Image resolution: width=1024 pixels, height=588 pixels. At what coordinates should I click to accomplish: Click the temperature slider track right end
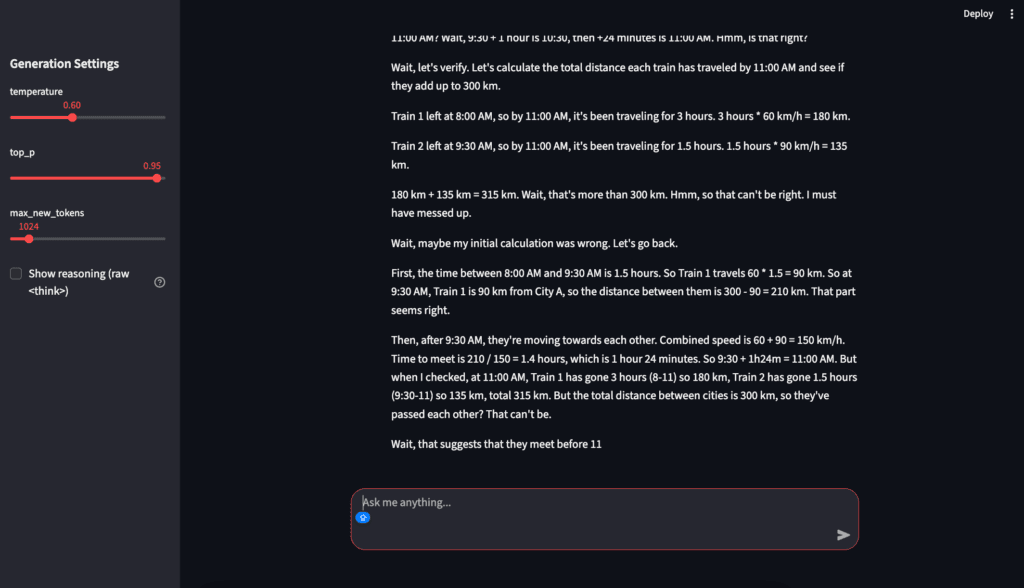(x=163, y=118)
